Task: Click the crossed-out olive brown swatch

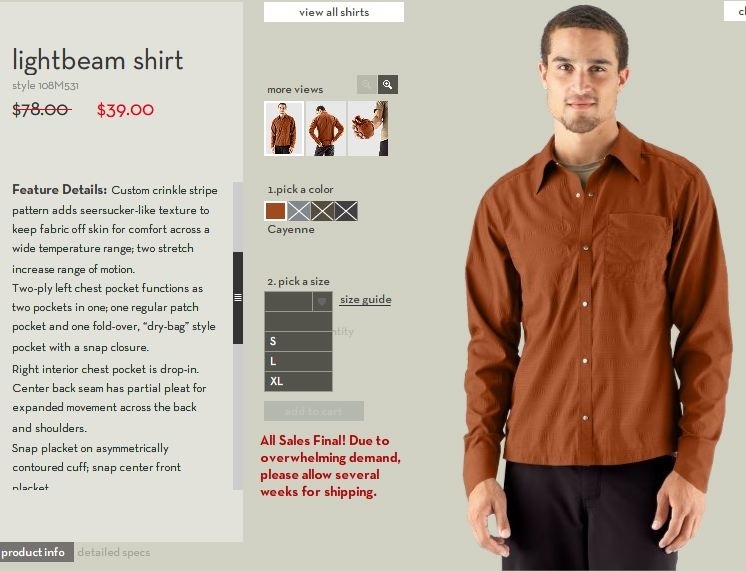Action: pos(322,211)
